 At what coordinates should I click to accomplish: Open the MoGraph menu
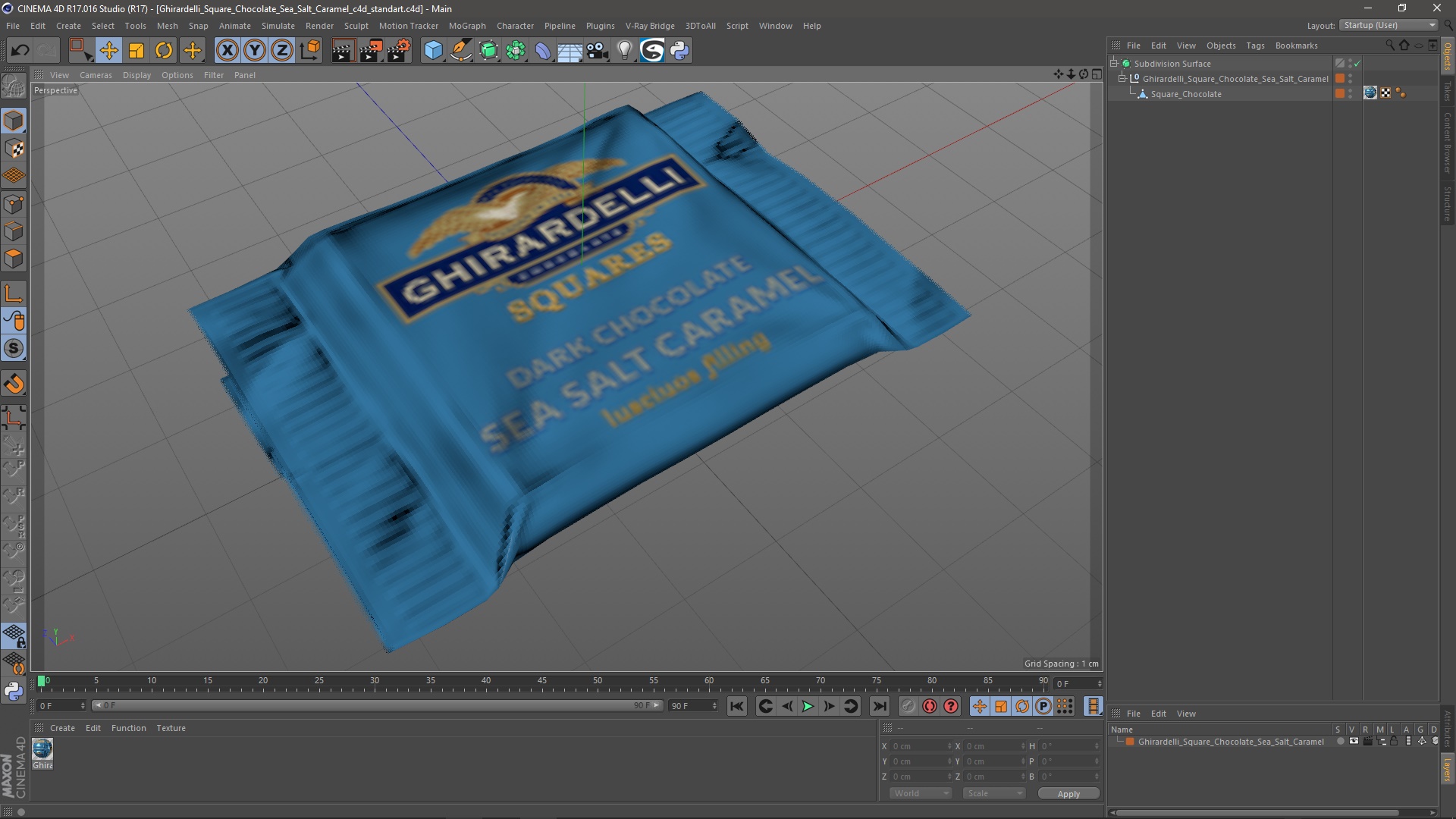pos(467,26)
